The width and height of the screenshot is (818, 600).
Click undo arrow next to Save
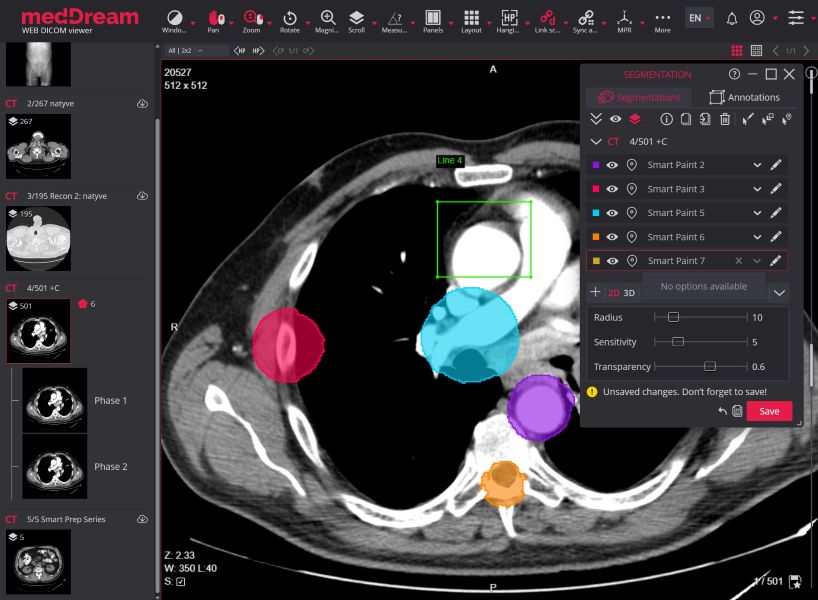click(723, 411)
